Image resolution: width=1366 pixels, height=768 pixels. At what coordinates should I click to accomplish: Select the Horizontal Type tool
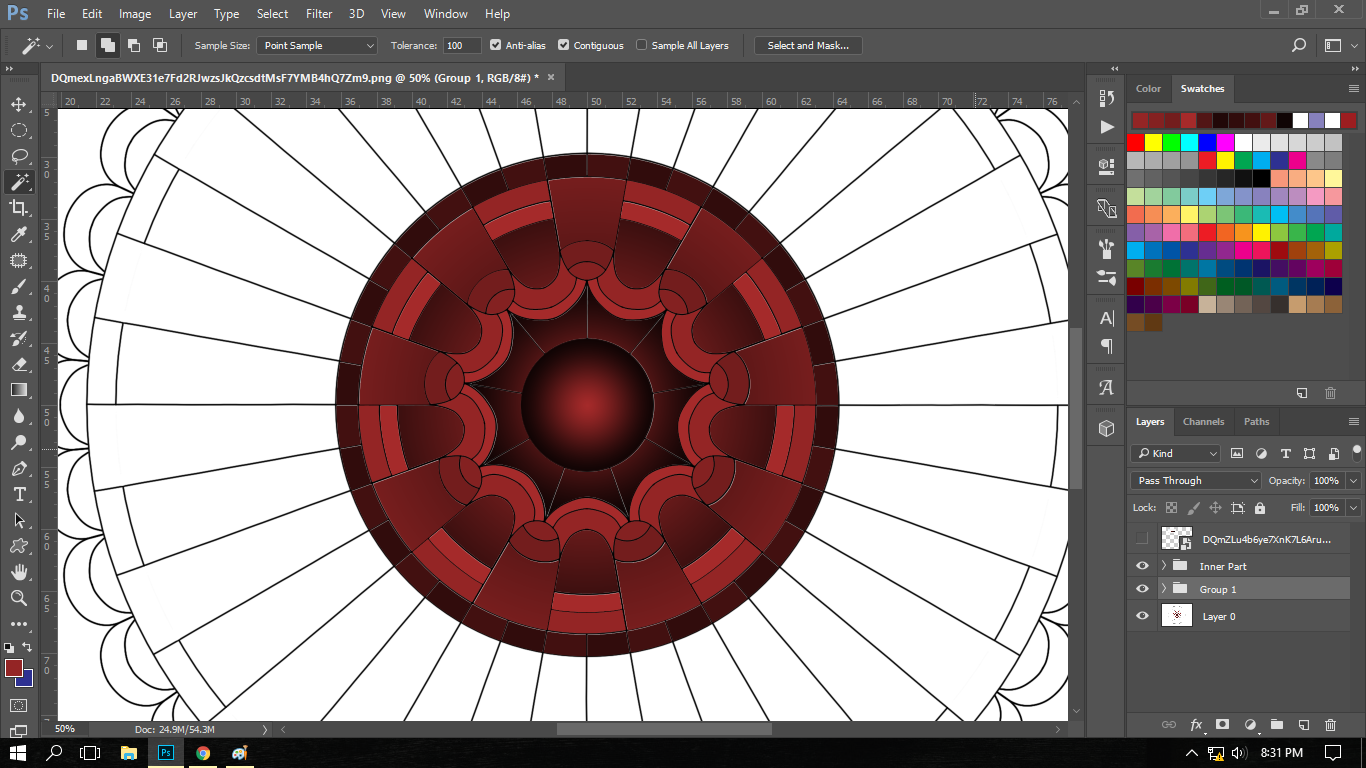[19, 494]
